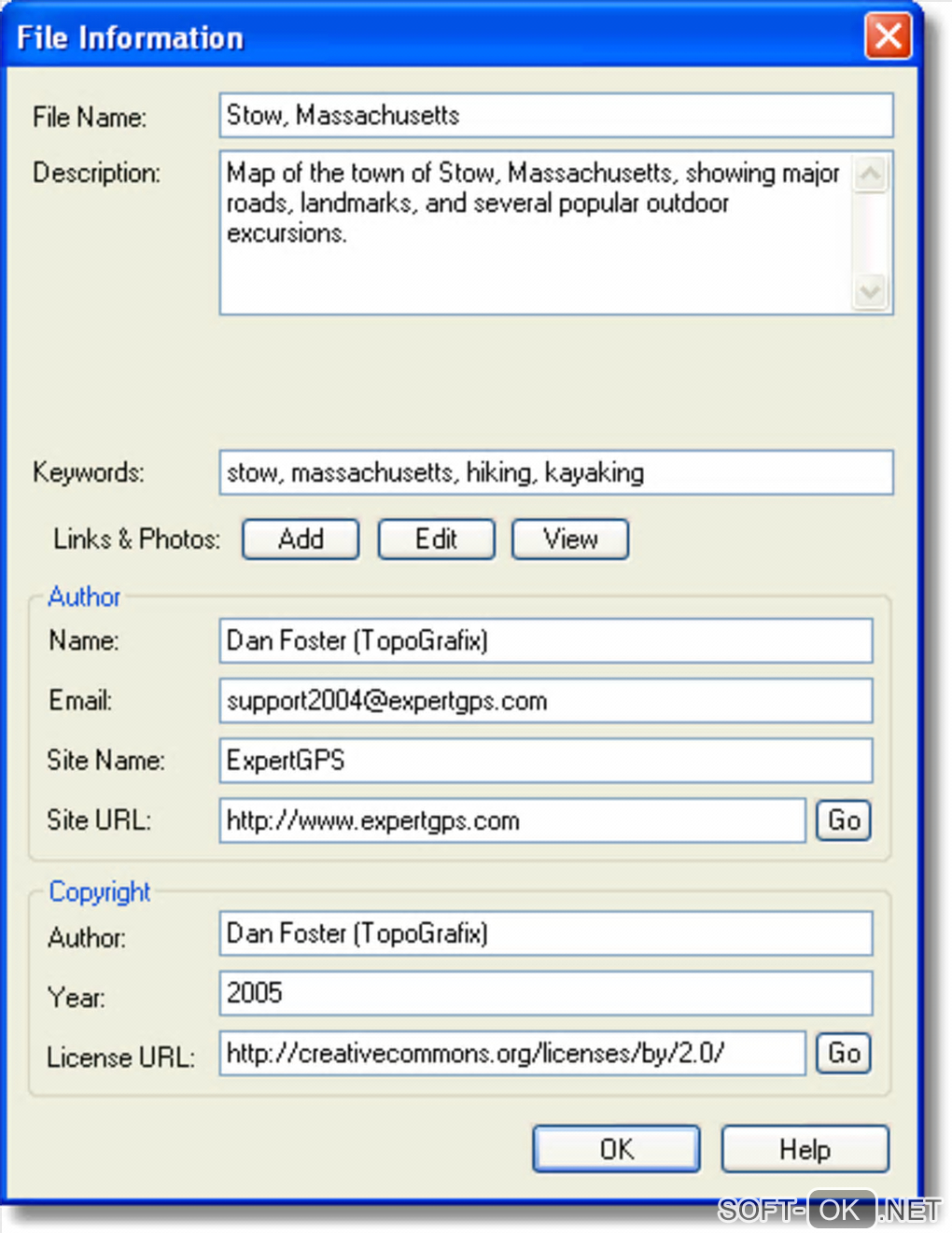Viewport: 952px width, 1233px height.
Task: Click the File Name text field
Action: [555, 116]
